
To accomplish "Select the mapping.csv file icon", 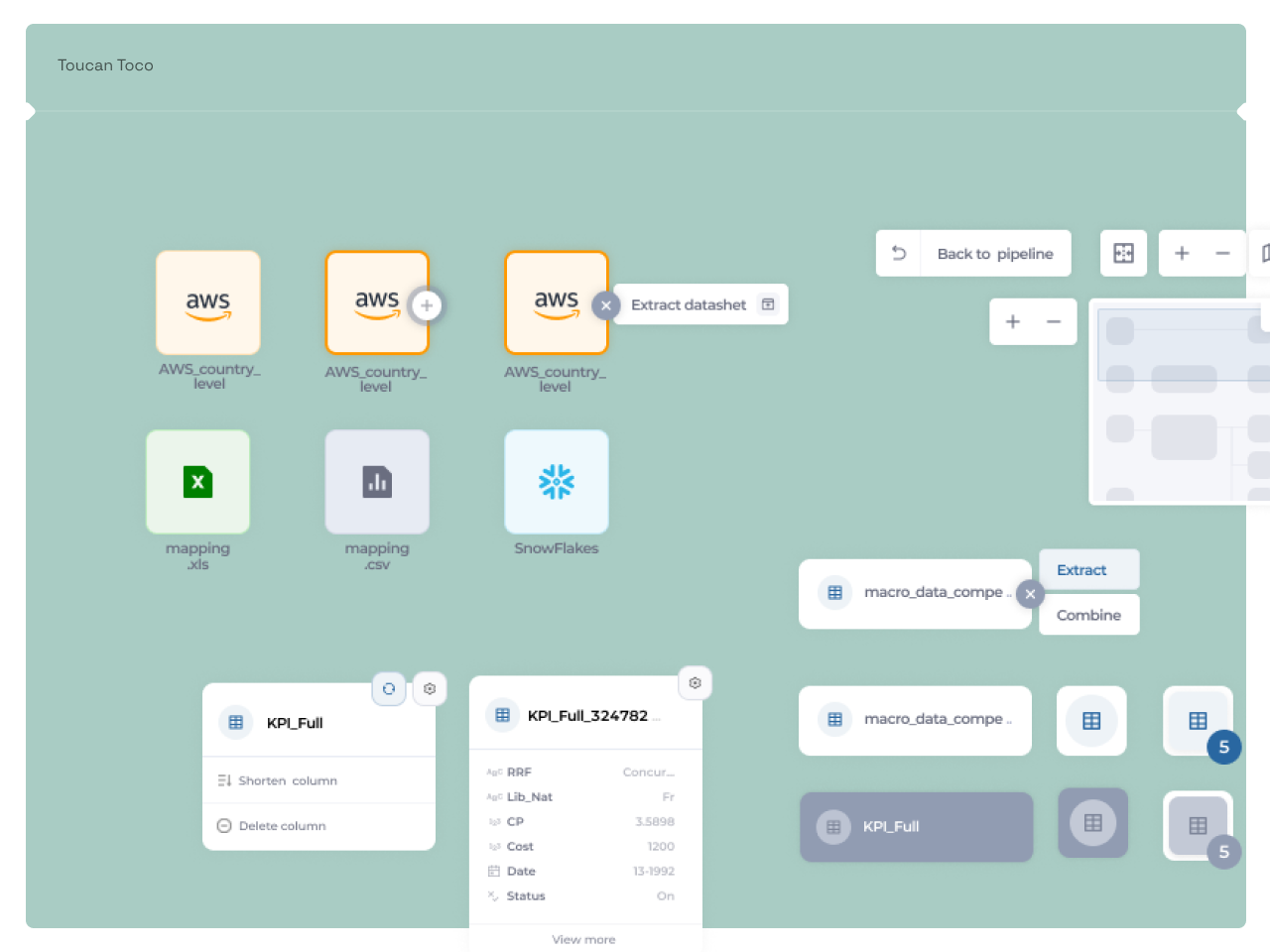I will tap(377, 482).
